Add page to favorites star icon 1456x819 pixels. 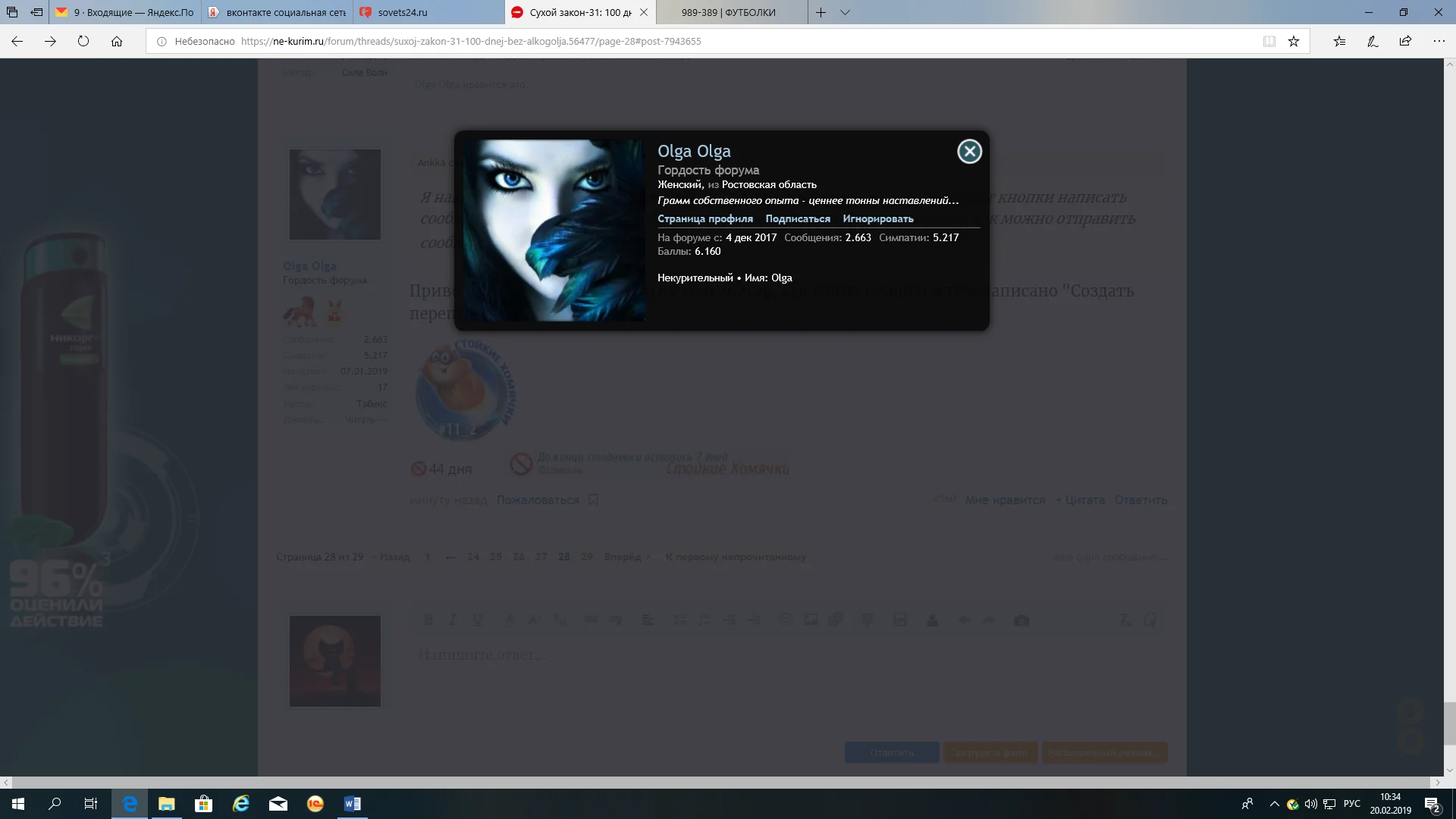click(x=1294, y=42)
